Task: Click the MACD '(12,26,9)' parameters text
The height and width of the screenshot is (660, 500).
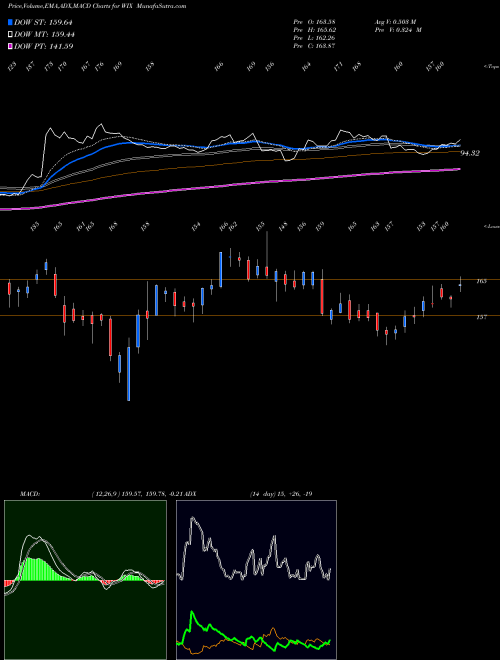Action: 105,494
